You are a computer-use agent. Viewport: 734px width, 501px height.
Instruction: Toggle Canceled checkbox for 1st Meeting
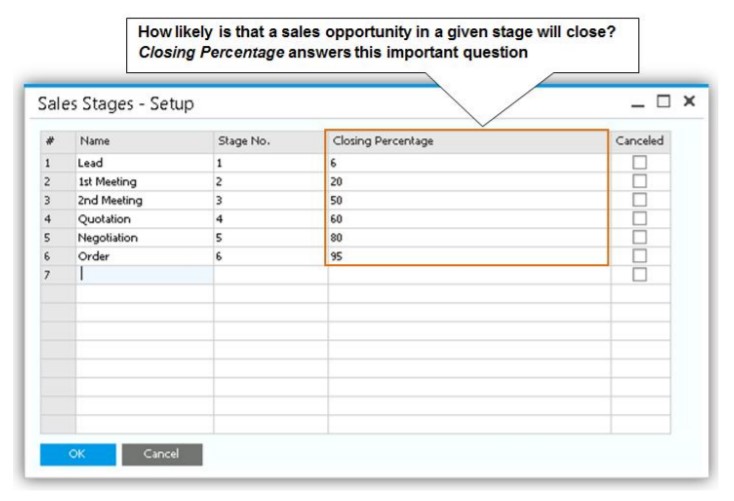(640, 181)
